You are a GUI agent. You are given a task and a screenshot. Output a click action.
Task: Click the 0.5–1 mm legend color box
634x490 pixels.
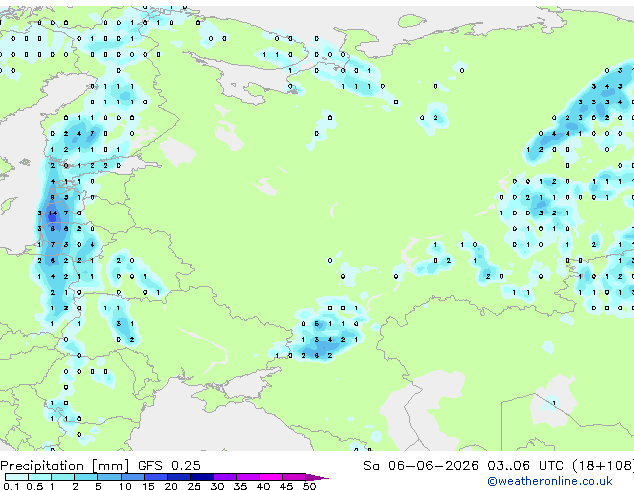[40, 477]
